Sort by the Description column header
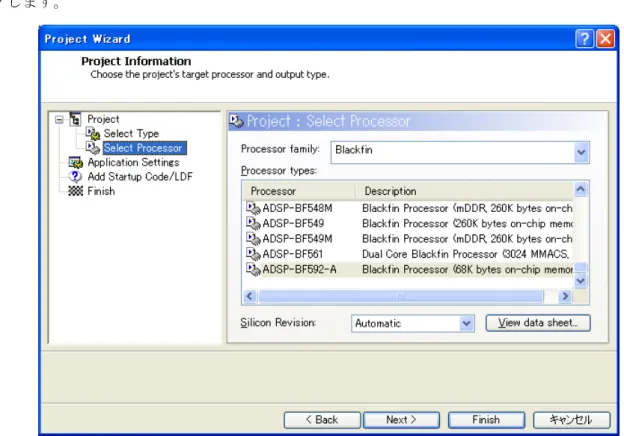Image resolution: width=624 pixels, height=436 pixels. (x=464, y=191)
